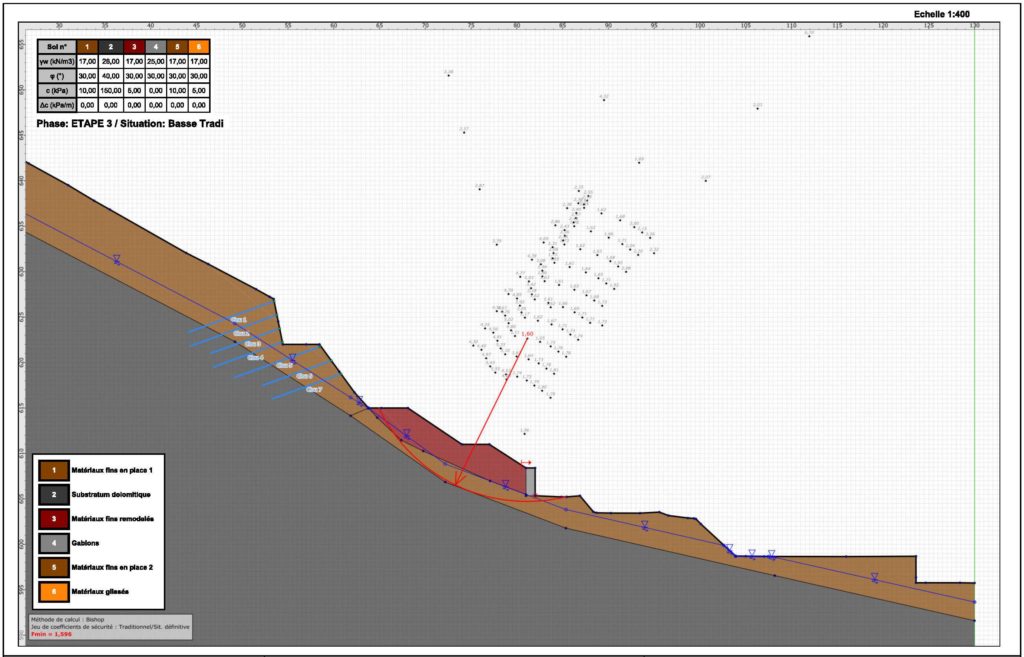Screen dimensions: 1024x657
Task: Click the red 1,60 critical circle center label
Action: pyautogui.click(x=527, y=333)
